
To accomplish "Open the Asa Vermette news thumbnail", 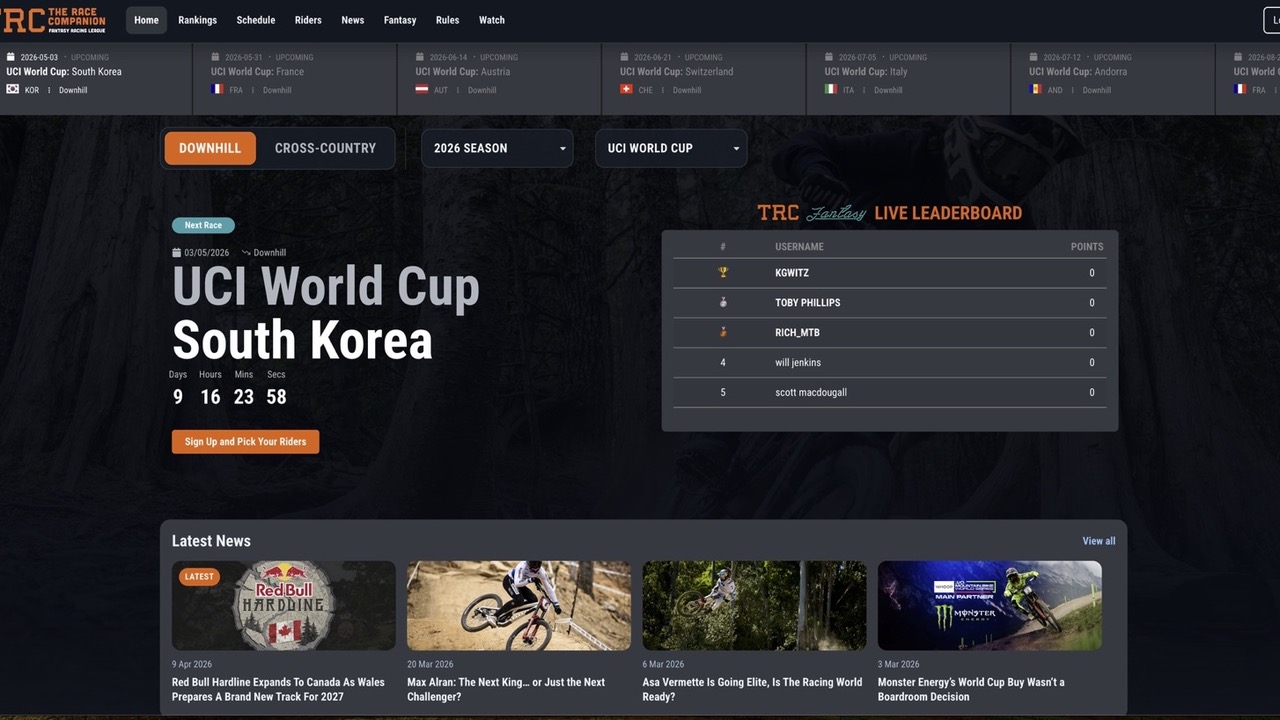I will (x=754, y=606).
